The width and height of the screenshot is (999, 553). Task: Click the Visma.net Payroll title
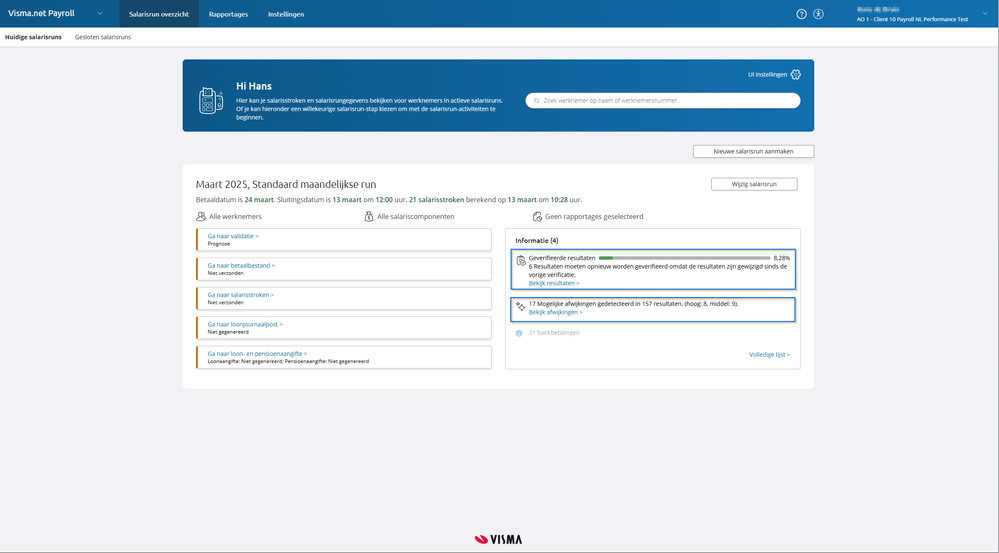(41, 13)
